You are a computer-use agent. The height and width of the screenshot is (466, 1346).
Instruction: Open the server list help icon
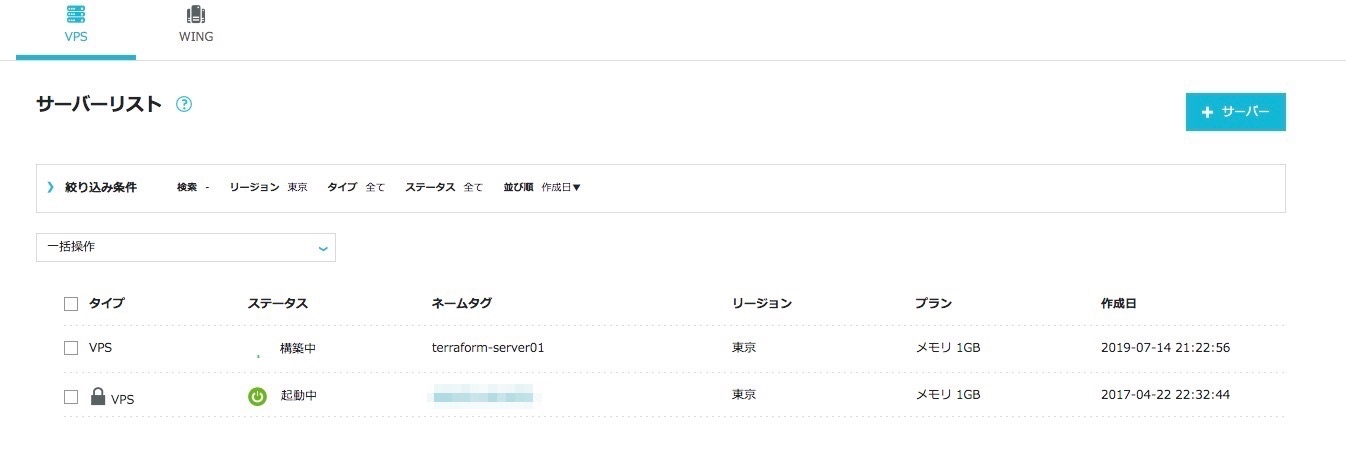(184, 104)
